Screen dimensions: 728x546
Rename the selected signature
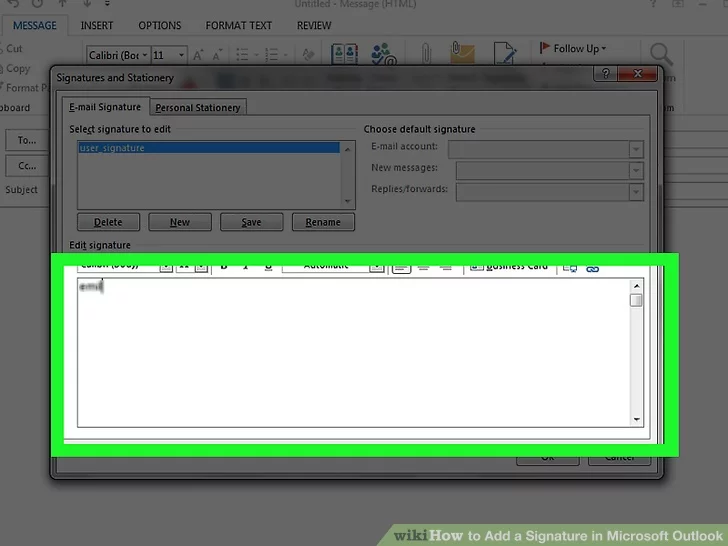[323, 222]
